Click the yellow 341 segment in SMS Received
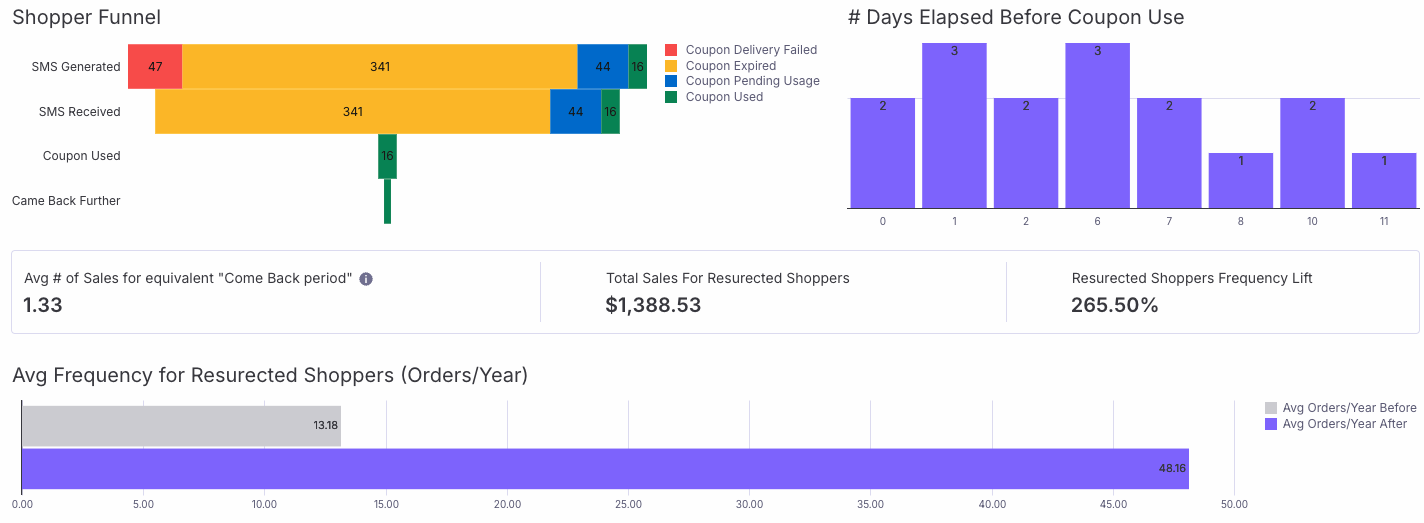The height and width of the screenshot is (523, 1424). 353,111
